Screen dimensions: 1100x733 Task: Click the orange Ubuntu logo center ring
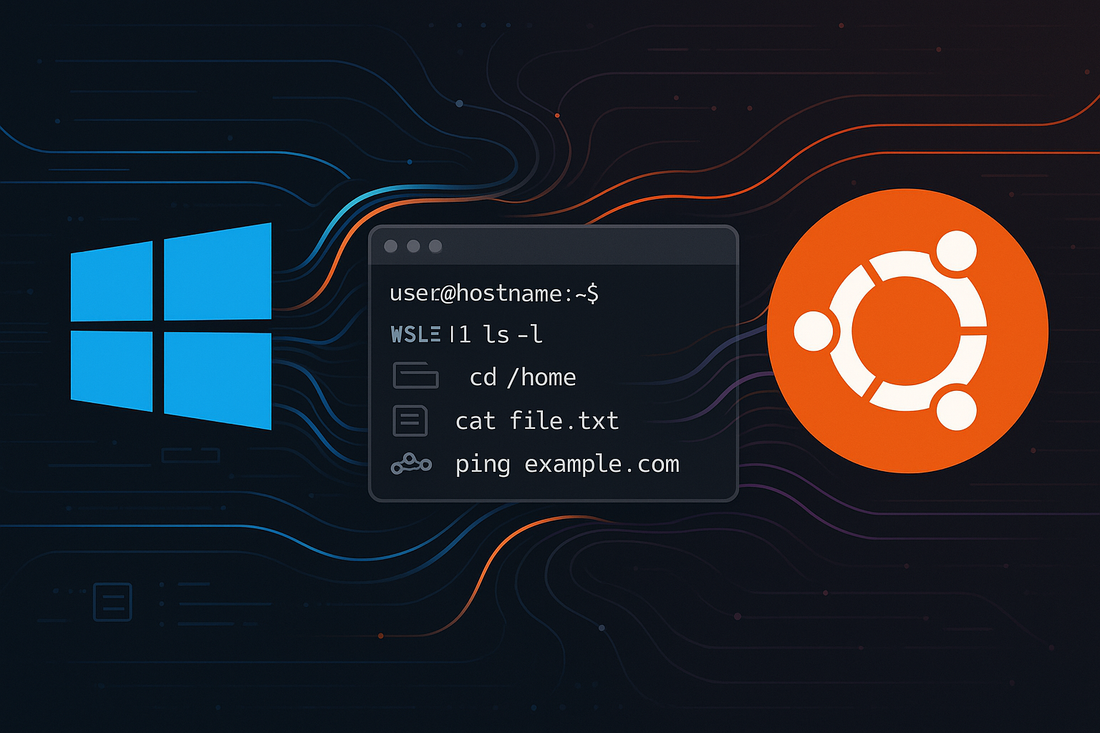point(906,327)
